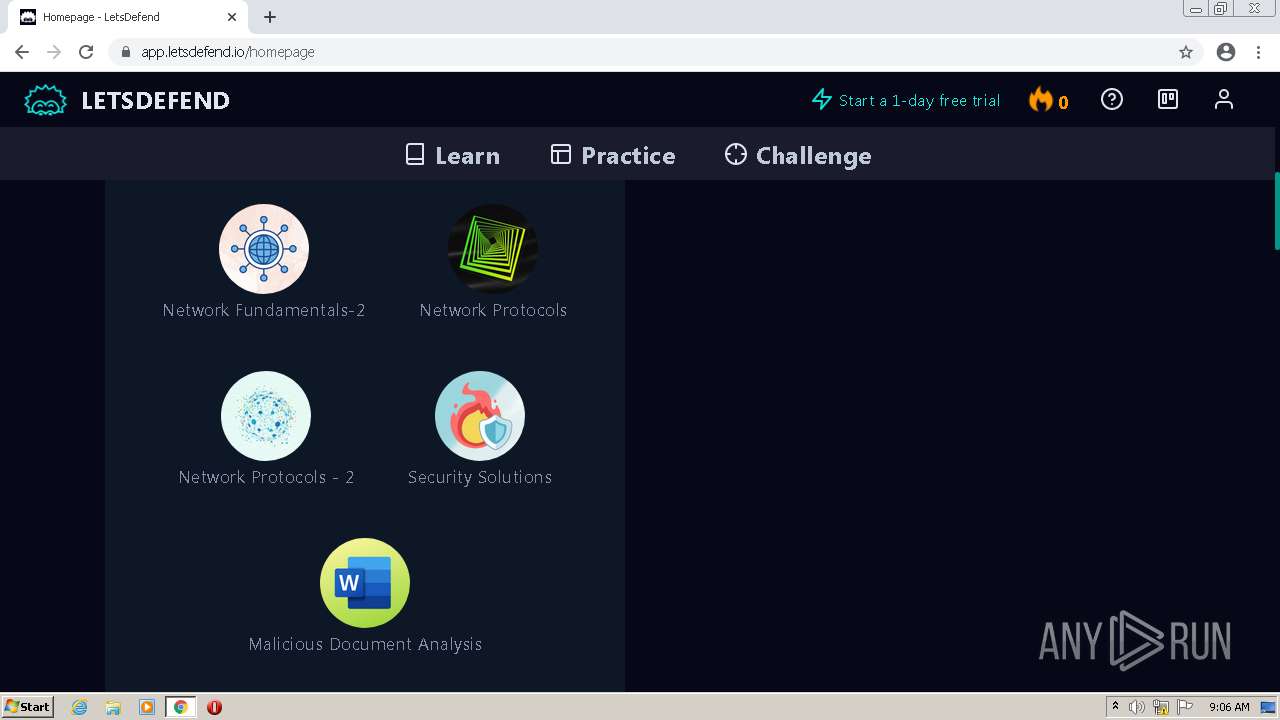The height and width of the screenshot is (720, 1280).
Task: Show hidden tray icons arrow
Action: coord(1115,707)
